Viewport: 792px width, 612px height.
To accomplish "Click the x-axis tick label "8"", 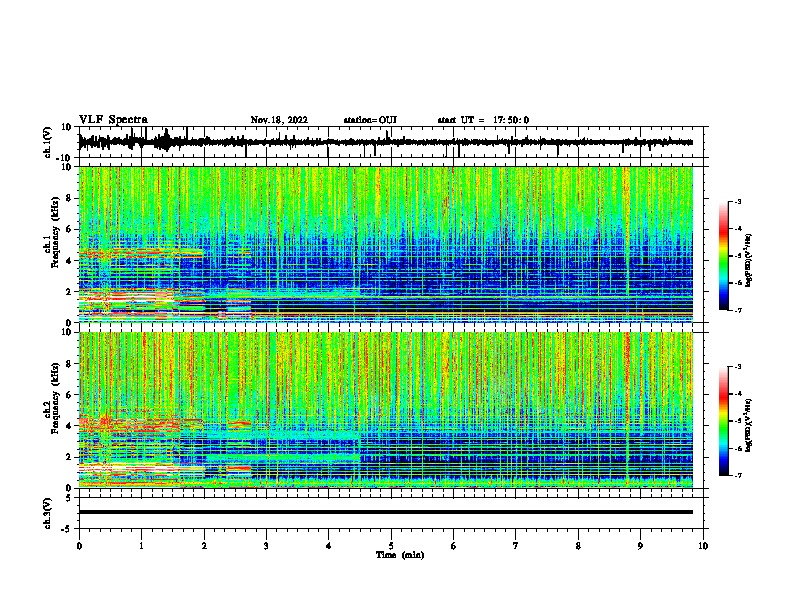I will click(578, 546).
